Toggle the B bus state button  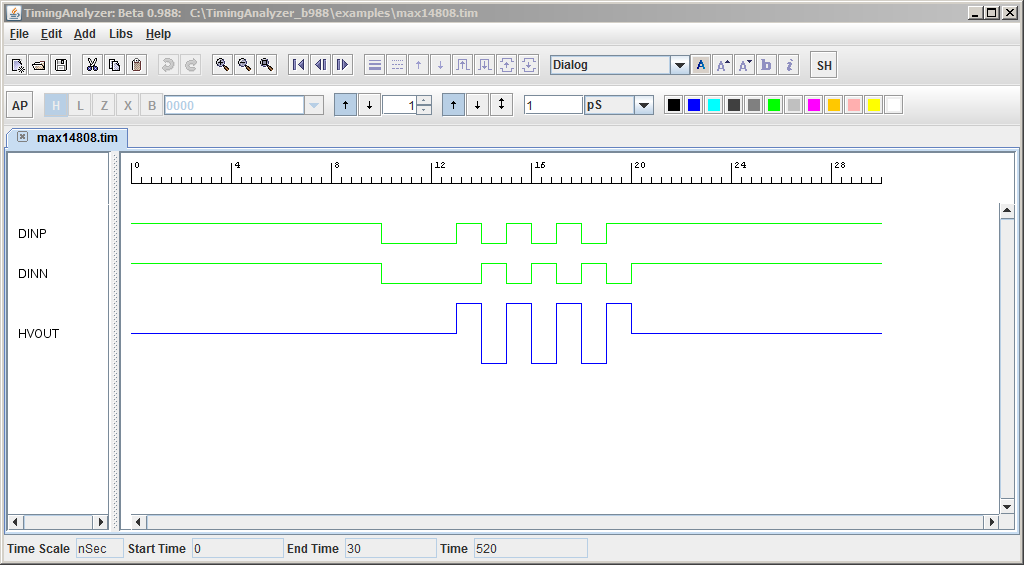152,105
